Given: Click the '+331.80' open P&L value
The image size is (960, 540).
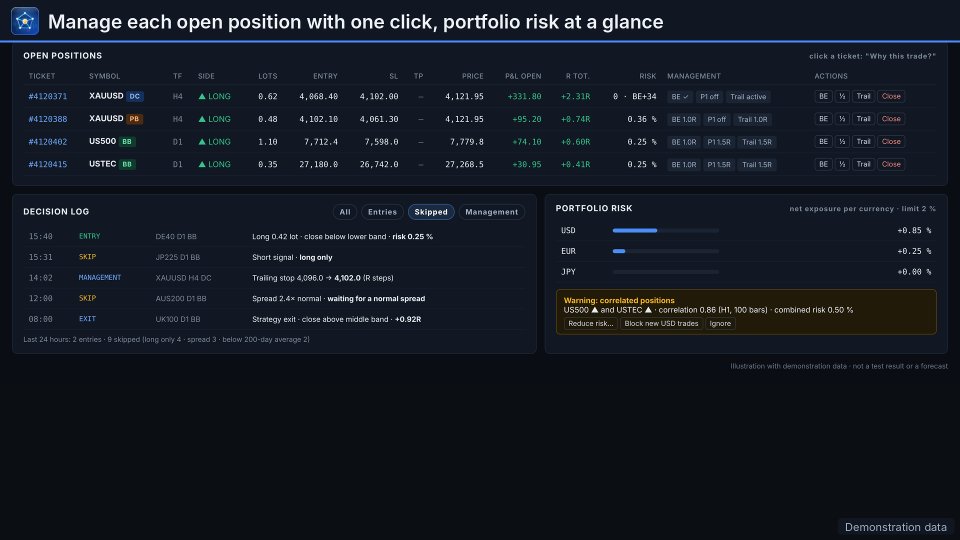Looking at the screenshot, I should click(x=527, y=96).
